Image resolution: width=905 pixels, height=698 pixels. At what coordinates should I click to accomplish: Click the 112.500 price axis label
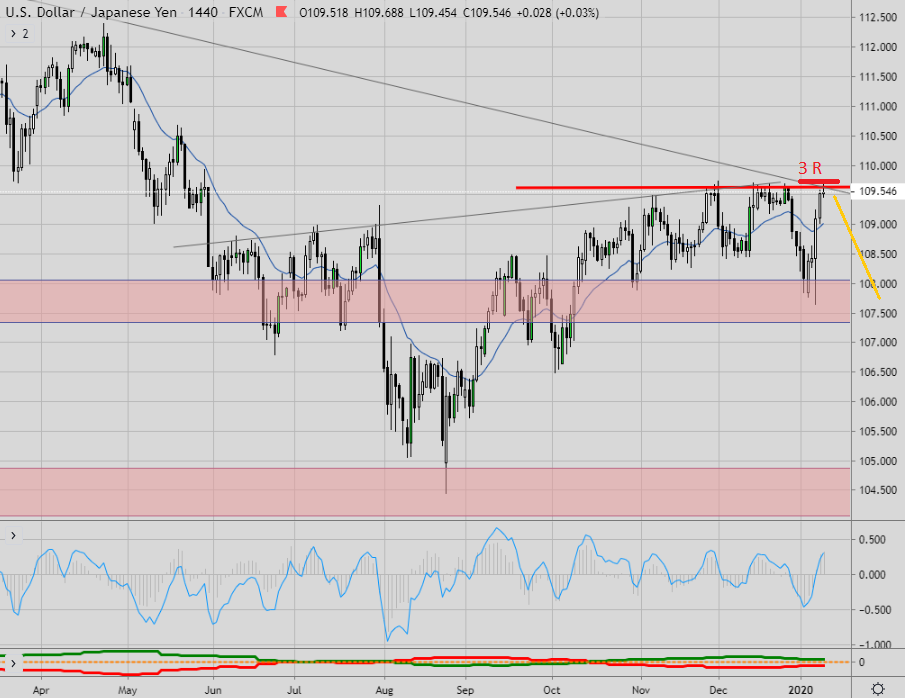click(x=878, y=18)
